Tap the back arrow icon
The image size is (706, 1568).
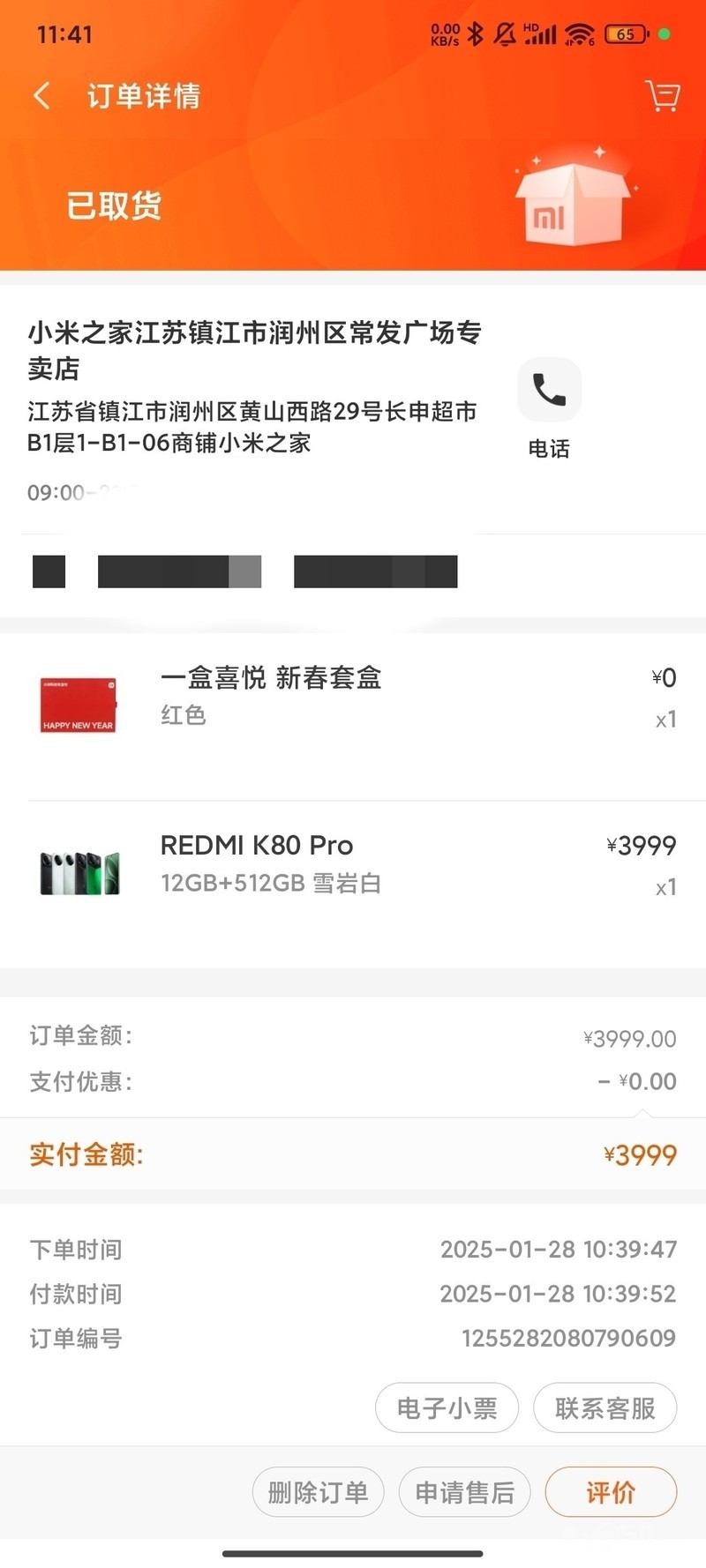[x=41, y=95]
